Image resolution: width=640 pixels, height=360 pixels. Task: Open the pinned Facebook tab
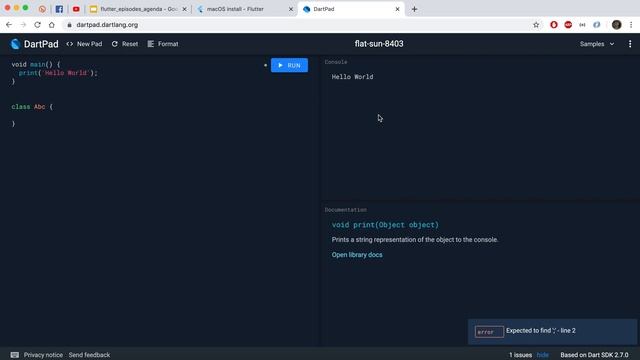coord(59,9)
